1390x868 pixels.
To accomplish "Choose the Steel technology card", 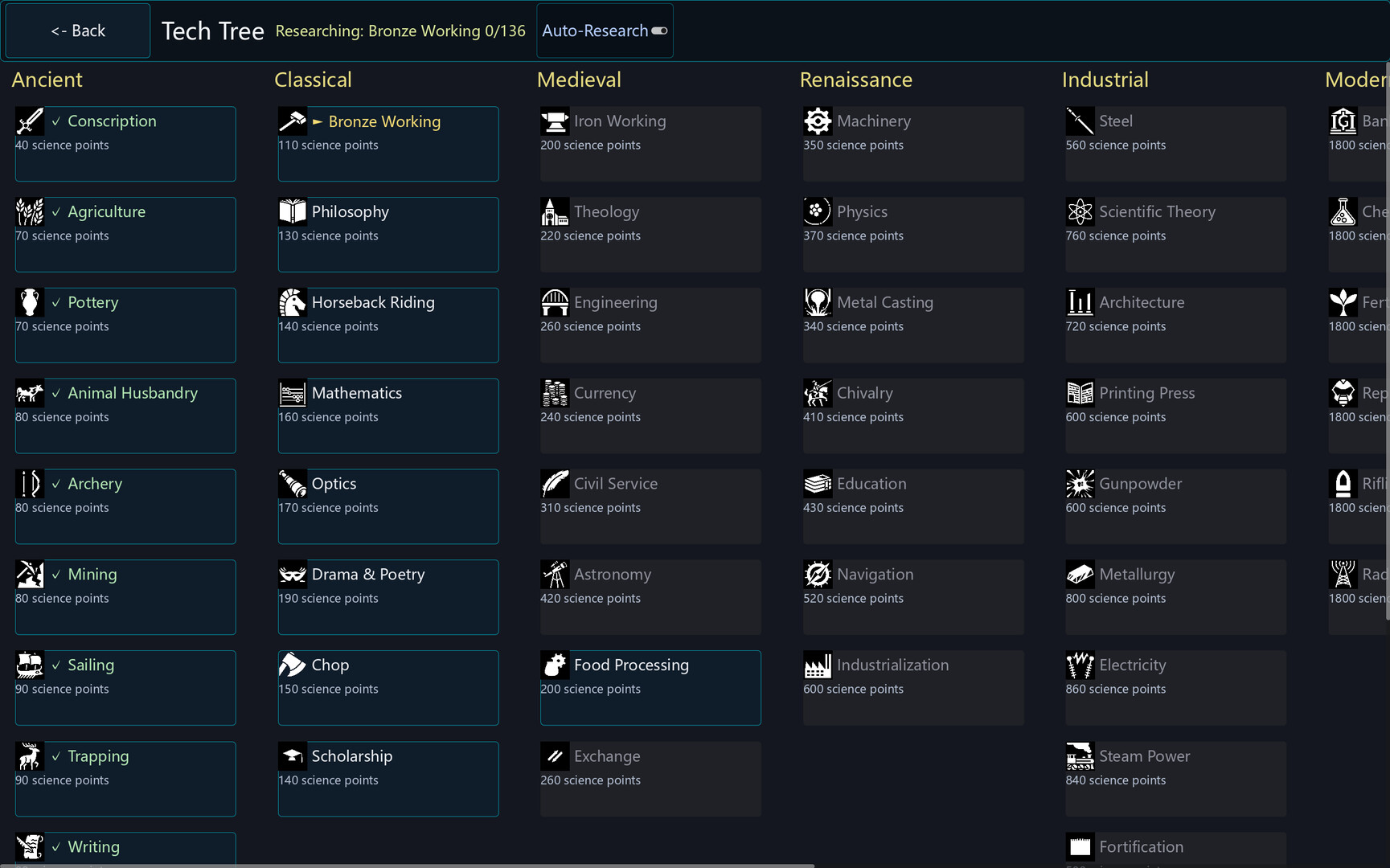I will [x=1175, y=144].
